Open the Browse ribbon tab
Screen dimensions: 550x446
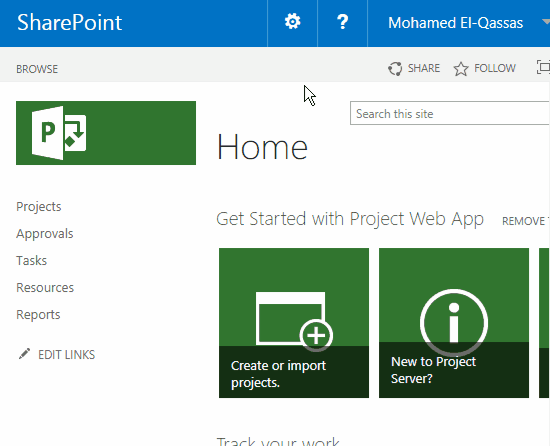tap(37, 69)
